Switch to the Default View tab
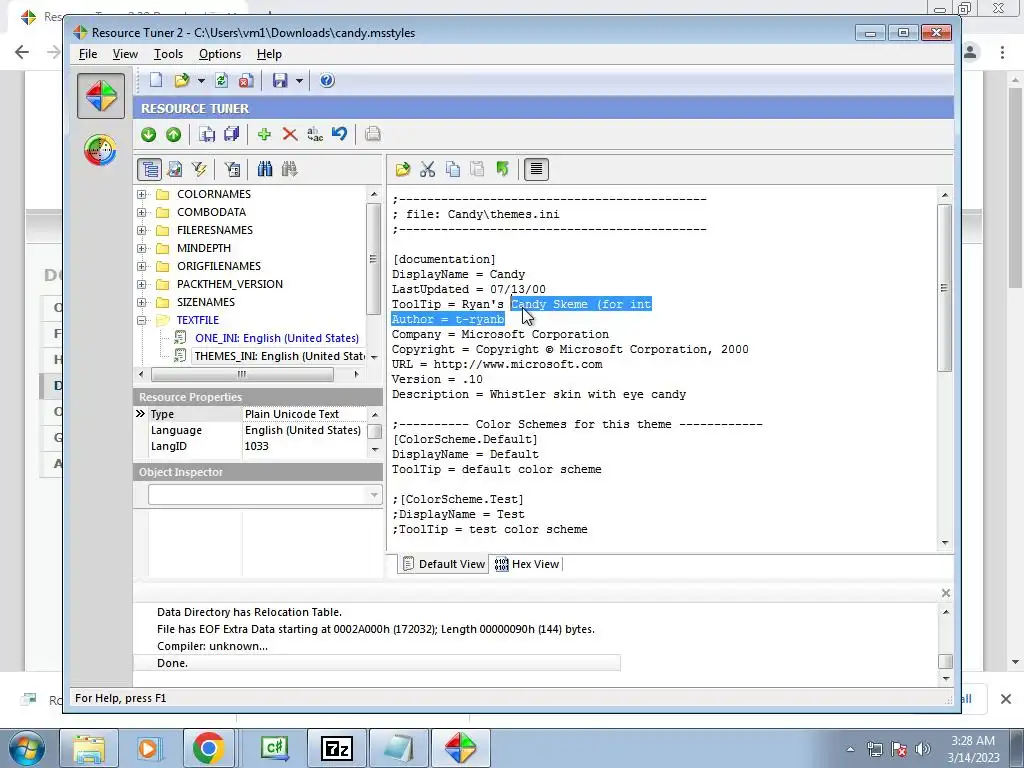This screenshot has width=1024, height=768. point(443,564)
